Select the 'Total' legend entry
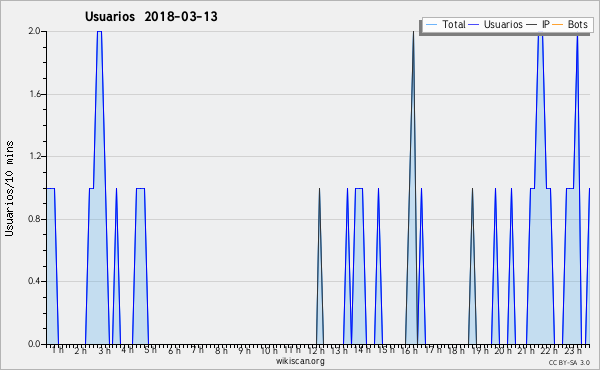Image resolution: width=600 pixels, height=370 pixels. 453,24
